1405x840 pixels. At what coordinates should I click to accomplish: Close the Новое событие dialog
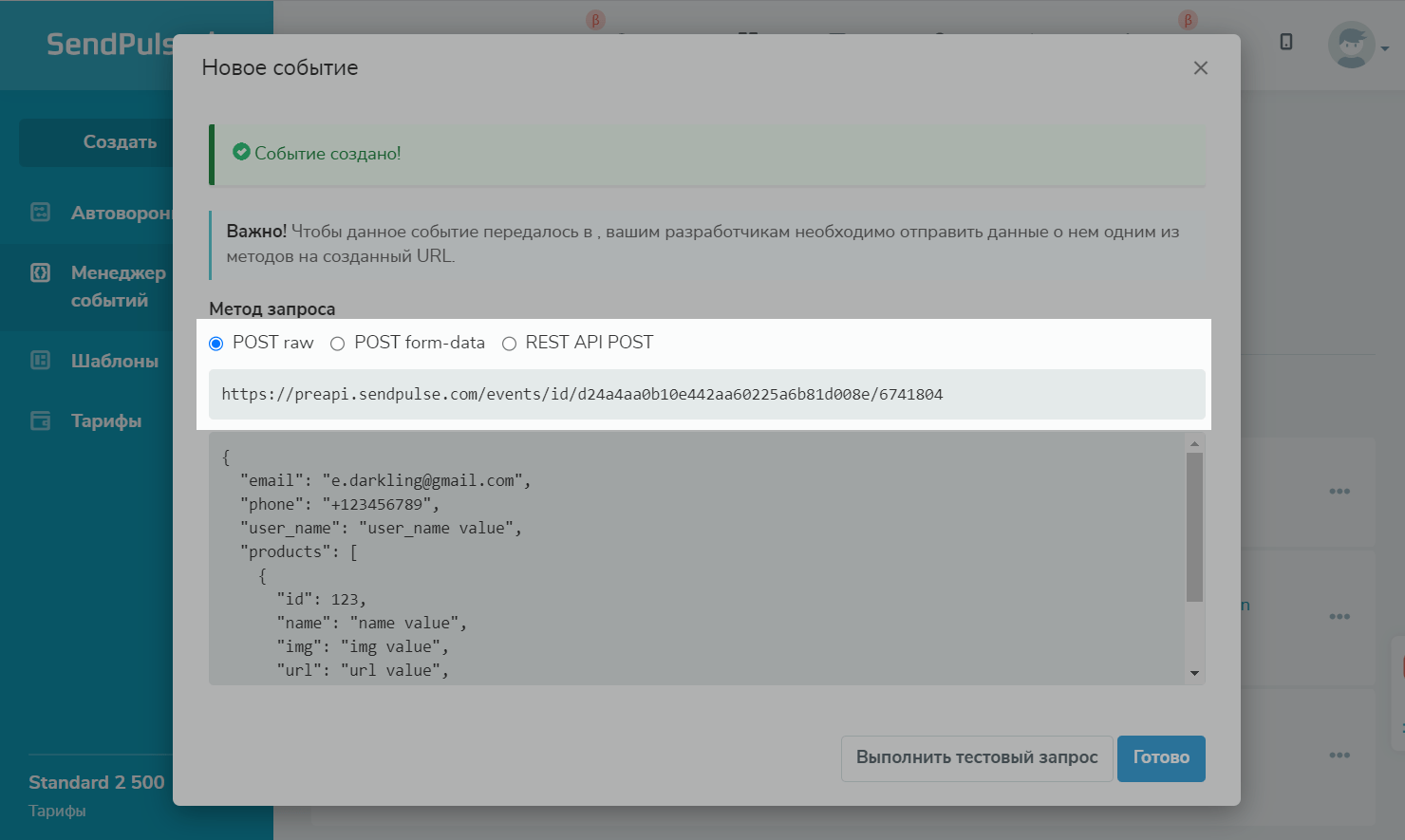pos(1200,68)
